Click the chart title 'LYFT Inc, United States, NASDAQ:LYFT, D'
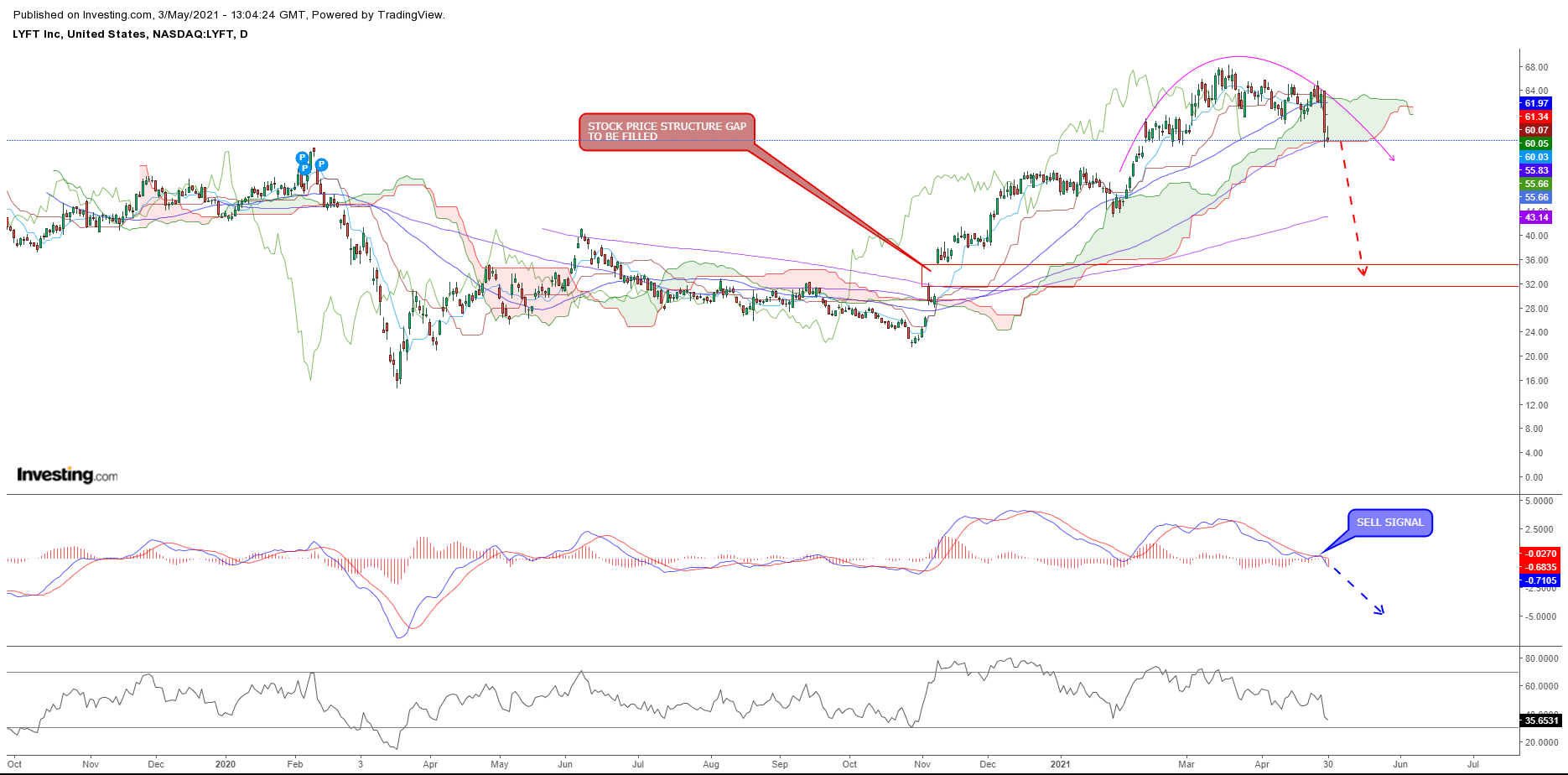 click(130, 34)
